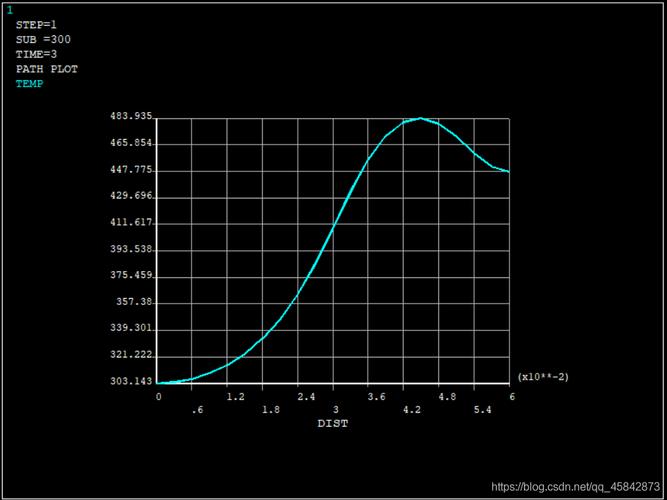The width and height of the screenshot is (667, 500).
Task: Click the x-axis value 1.2
Action: pyautogui.click(x=236, y=397)
